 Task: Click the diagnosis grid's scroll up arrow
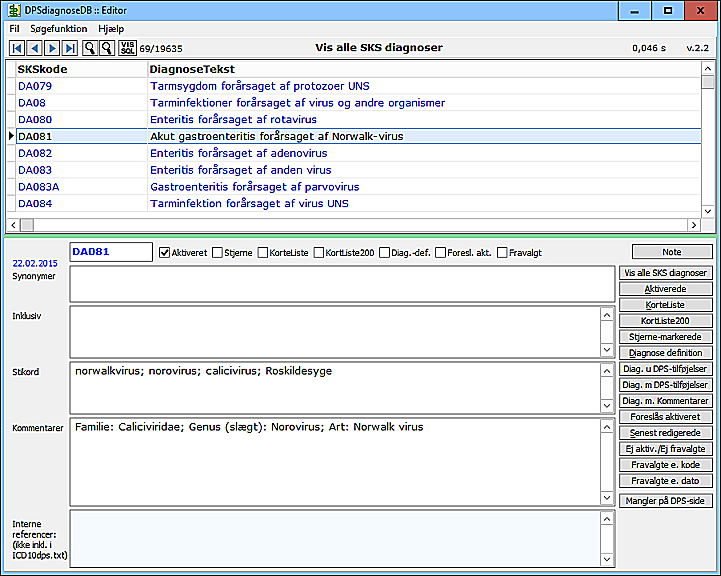[x=708, y=68]
